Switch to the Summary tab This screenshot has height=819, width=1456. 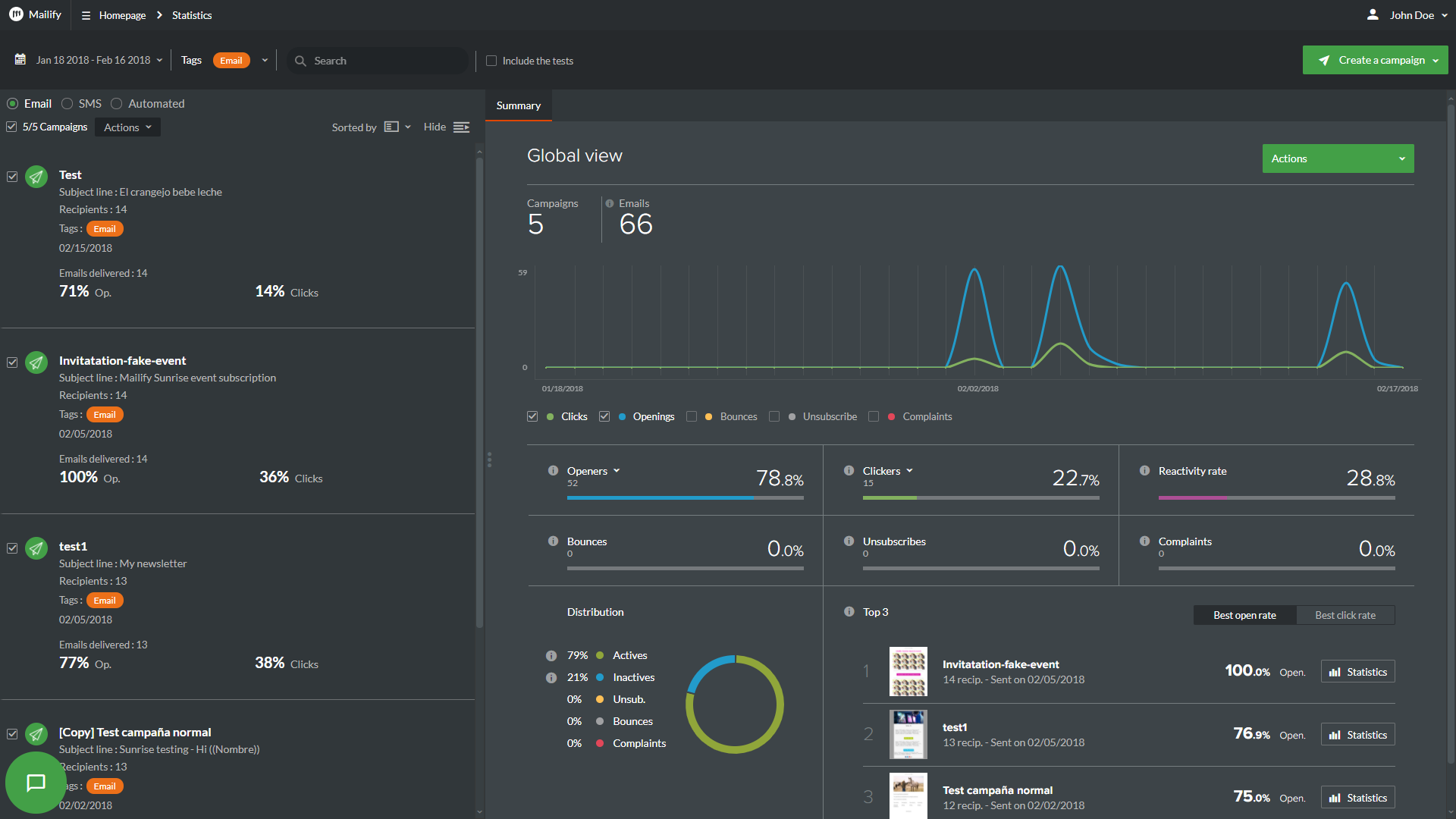(519, 105)
